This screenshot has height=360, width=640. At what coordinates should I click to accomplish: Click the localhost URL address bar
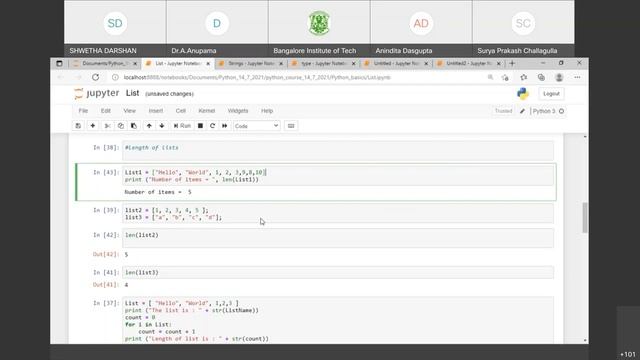(x=257, y=77)
